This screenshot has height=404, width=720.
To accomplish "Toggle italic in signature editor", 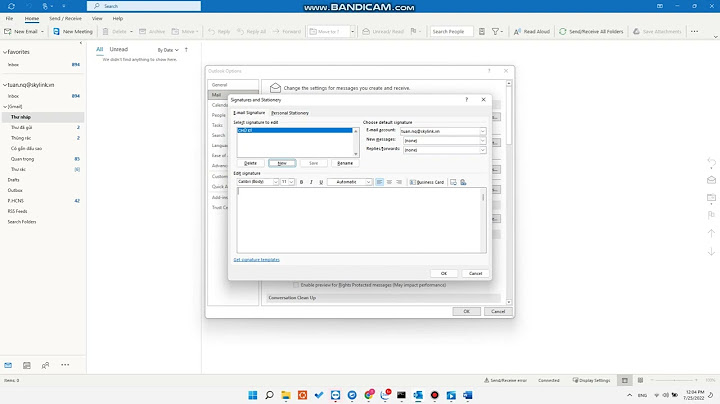I will (x=311, y=182).
